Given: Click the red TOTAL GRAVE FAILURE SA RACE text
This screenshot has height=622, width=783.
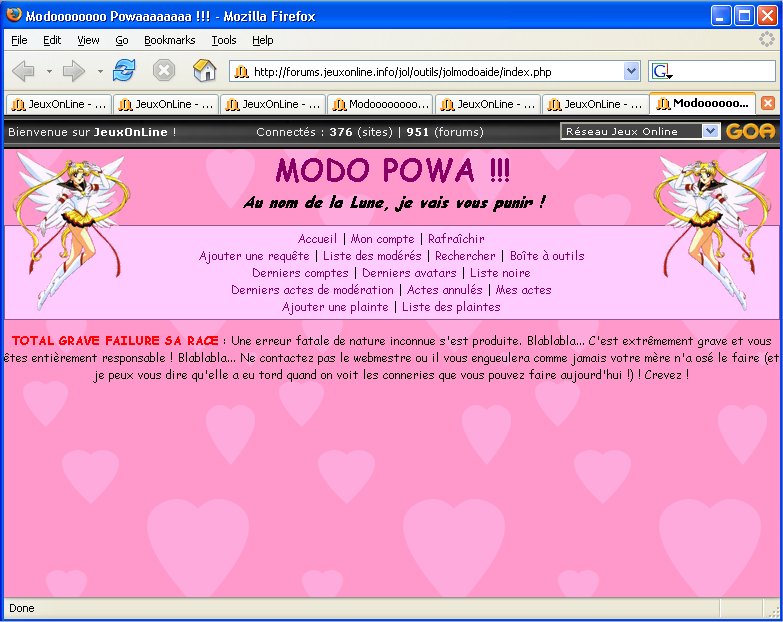Looking at the screenshot, I should pyautogui.click(x=115, y=340).
